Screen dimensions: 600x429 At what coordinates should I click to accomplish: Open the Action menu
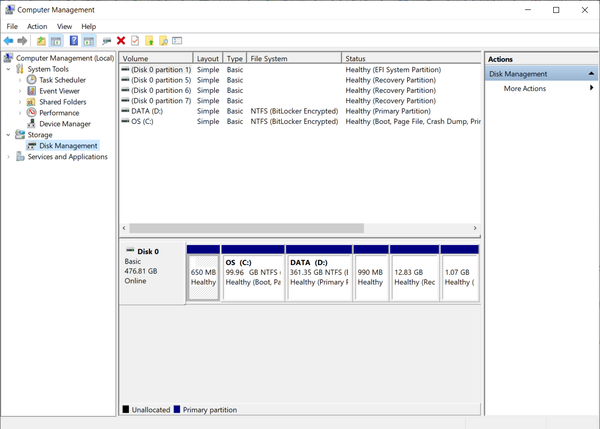[37, 26]
